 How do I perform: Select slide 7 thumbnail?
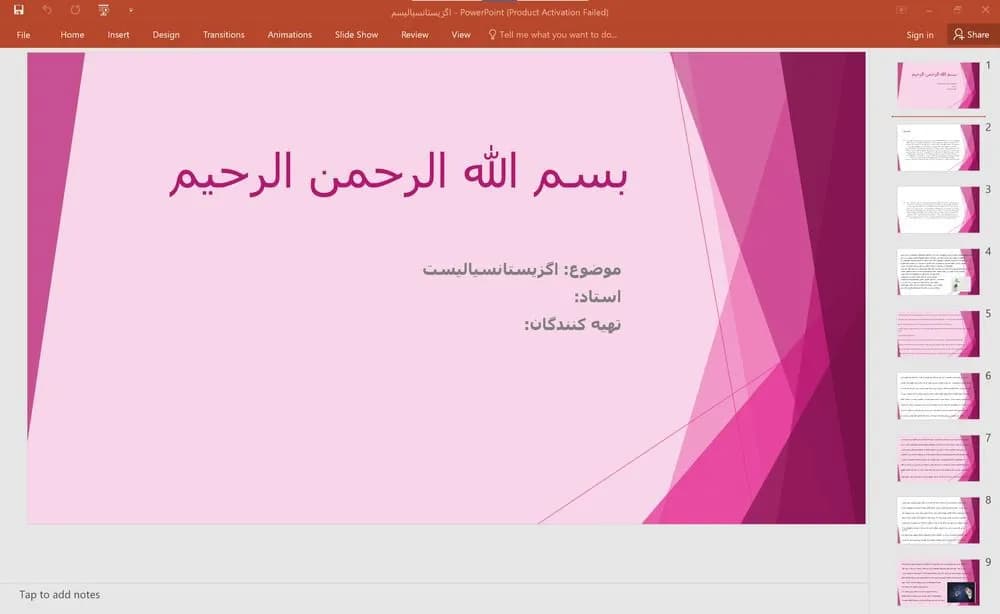pos(938,458)
